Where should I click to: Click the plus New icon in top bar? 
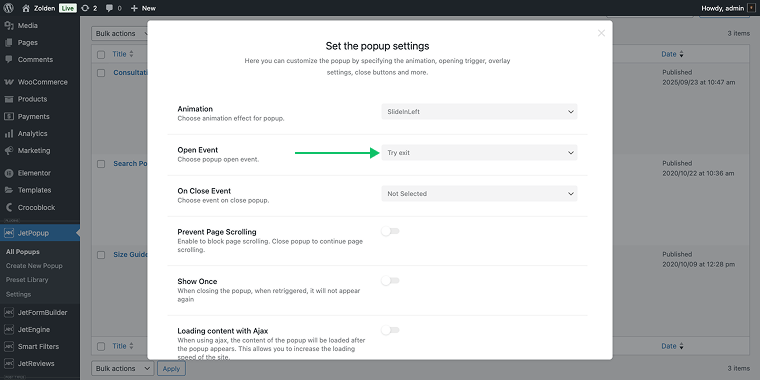pos(134,8)
